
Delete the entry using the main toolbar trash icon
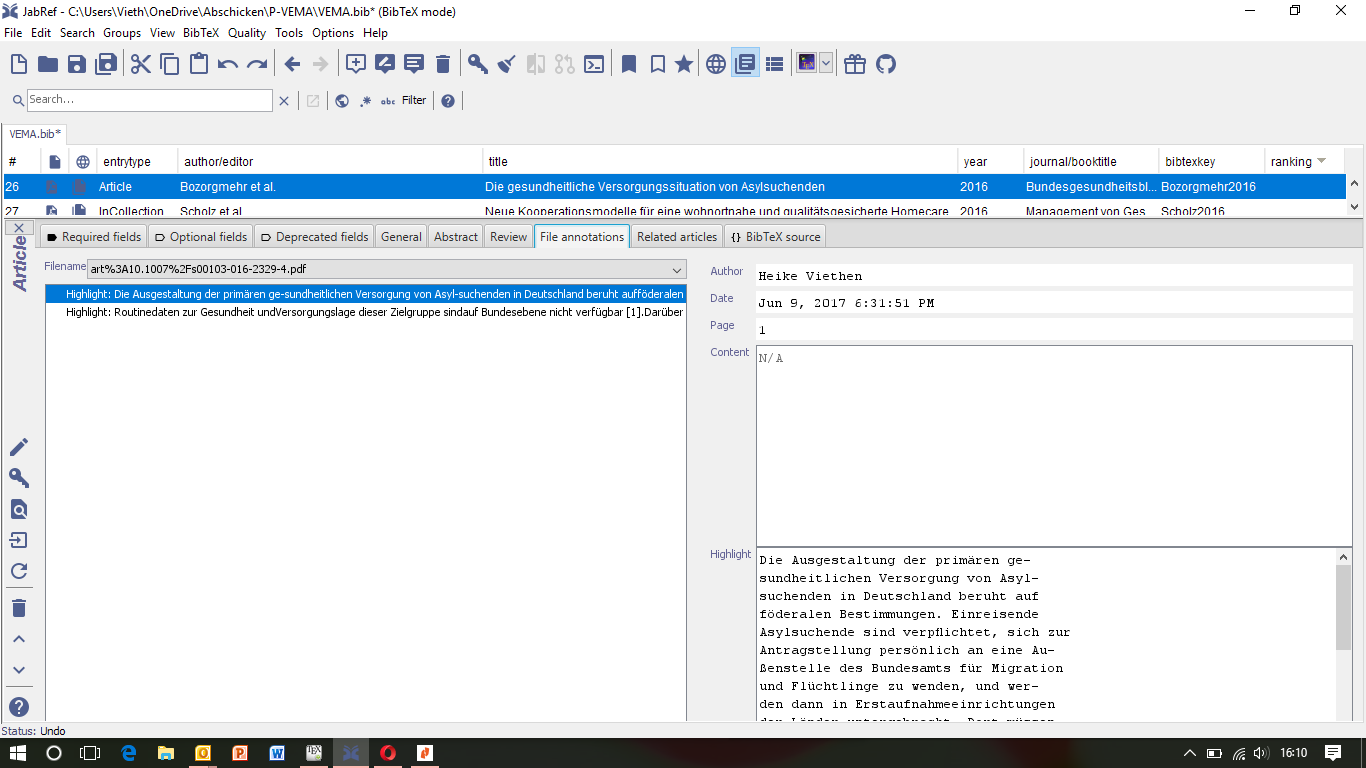tap(443, 64)
